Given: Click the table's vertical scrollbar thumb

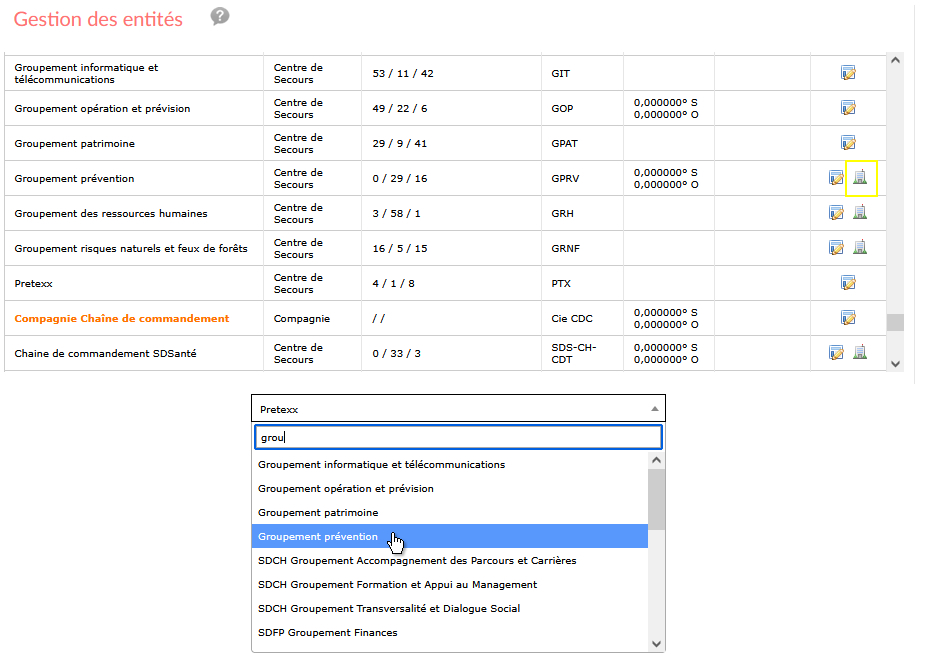Looking at the screenshot, I should pyautogui.click(x=895, y=322).
